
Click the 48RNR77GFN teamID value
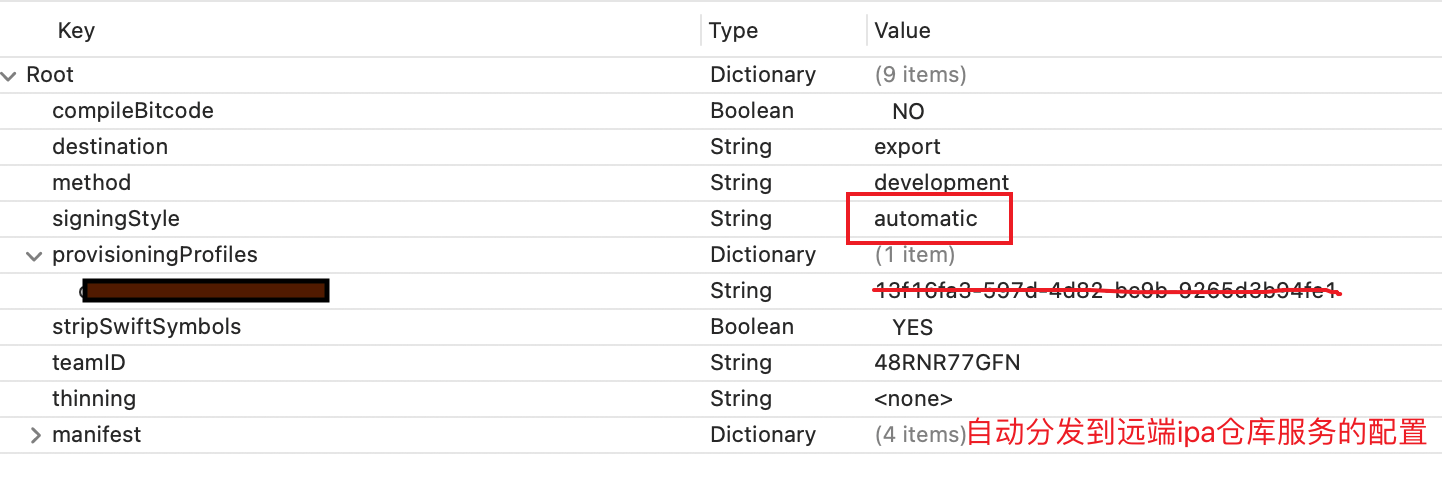coord(947,363)
